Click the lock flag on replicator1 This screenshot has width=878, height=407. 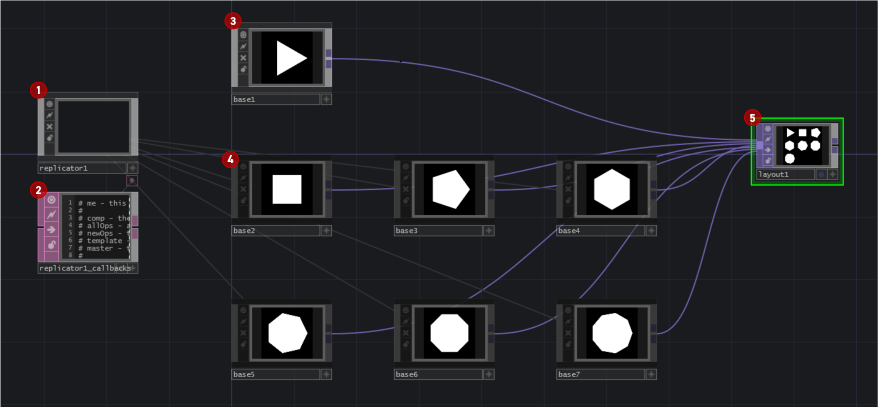point(49,138)
